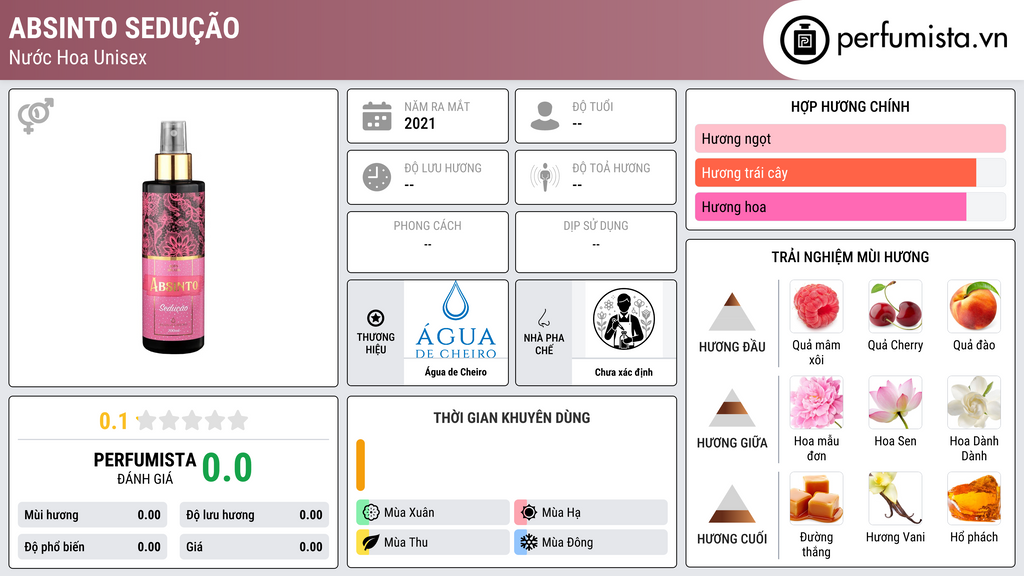Click the perfumista.vn perfume bottle logo icon
The image size is (1024, 576).
[804, 40]
